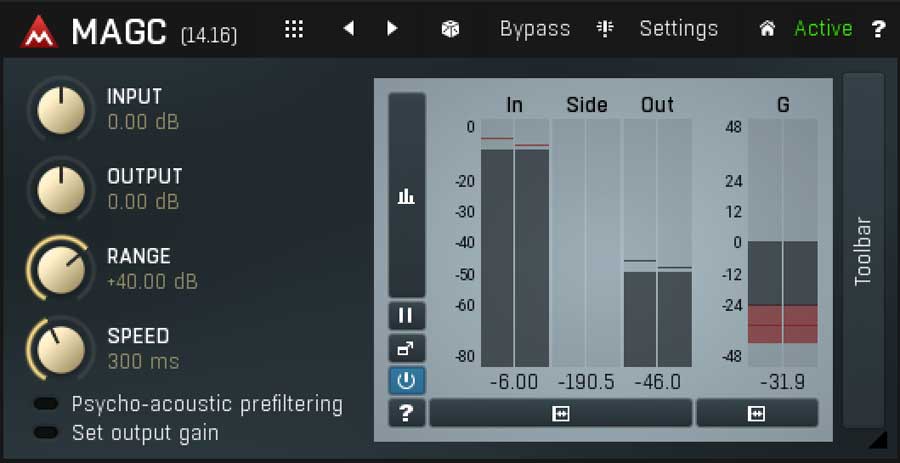Click the Active status label
900x463 pixels.
click(x=822, y=29)
